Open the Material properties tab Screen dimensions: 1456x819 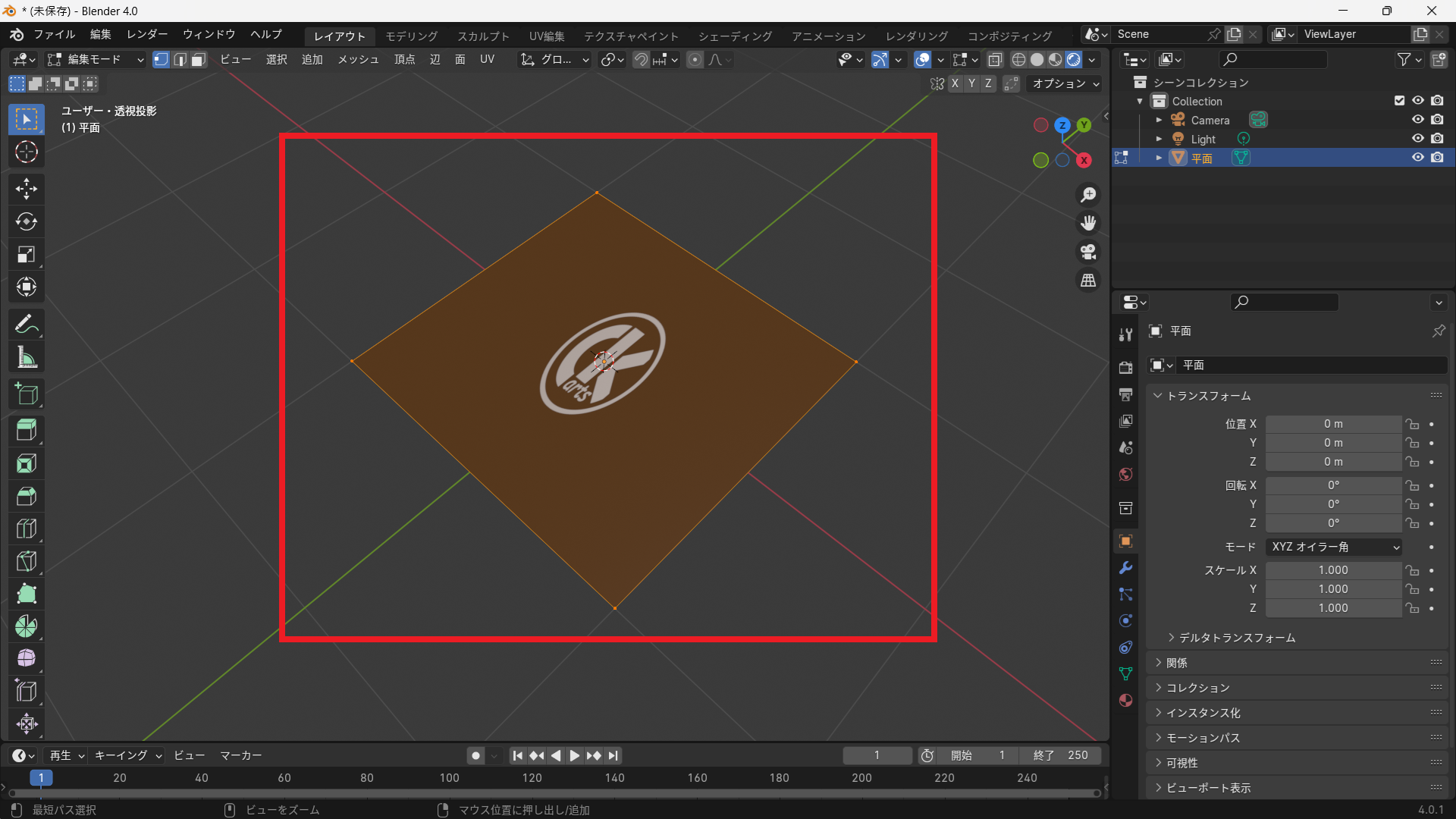pos(1126,700)
